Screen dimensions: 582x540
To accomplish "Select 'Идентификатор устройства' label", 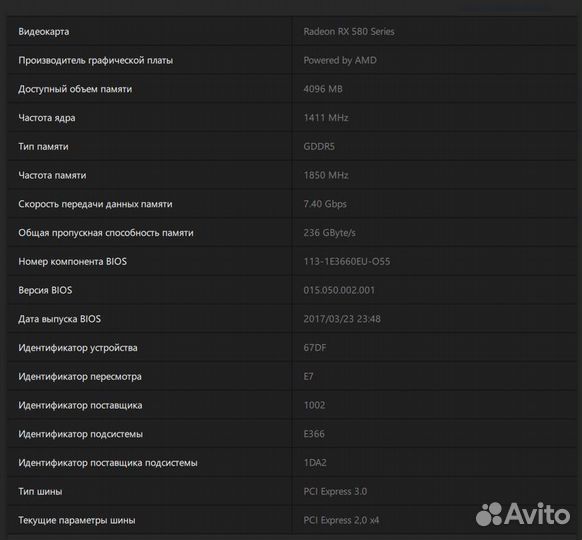I will [x=78, y=348].
